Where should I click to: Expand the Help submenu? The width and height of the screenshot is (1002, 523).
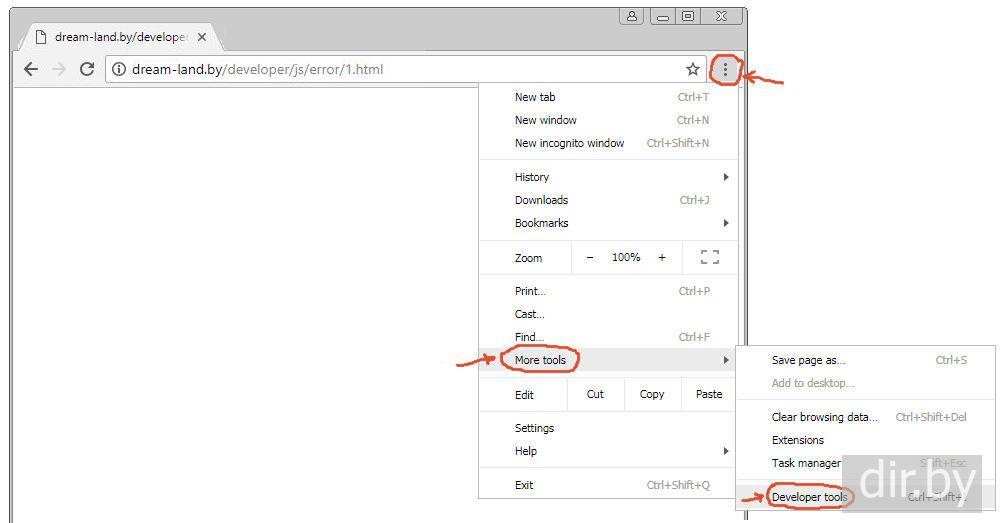pos(608,451)
